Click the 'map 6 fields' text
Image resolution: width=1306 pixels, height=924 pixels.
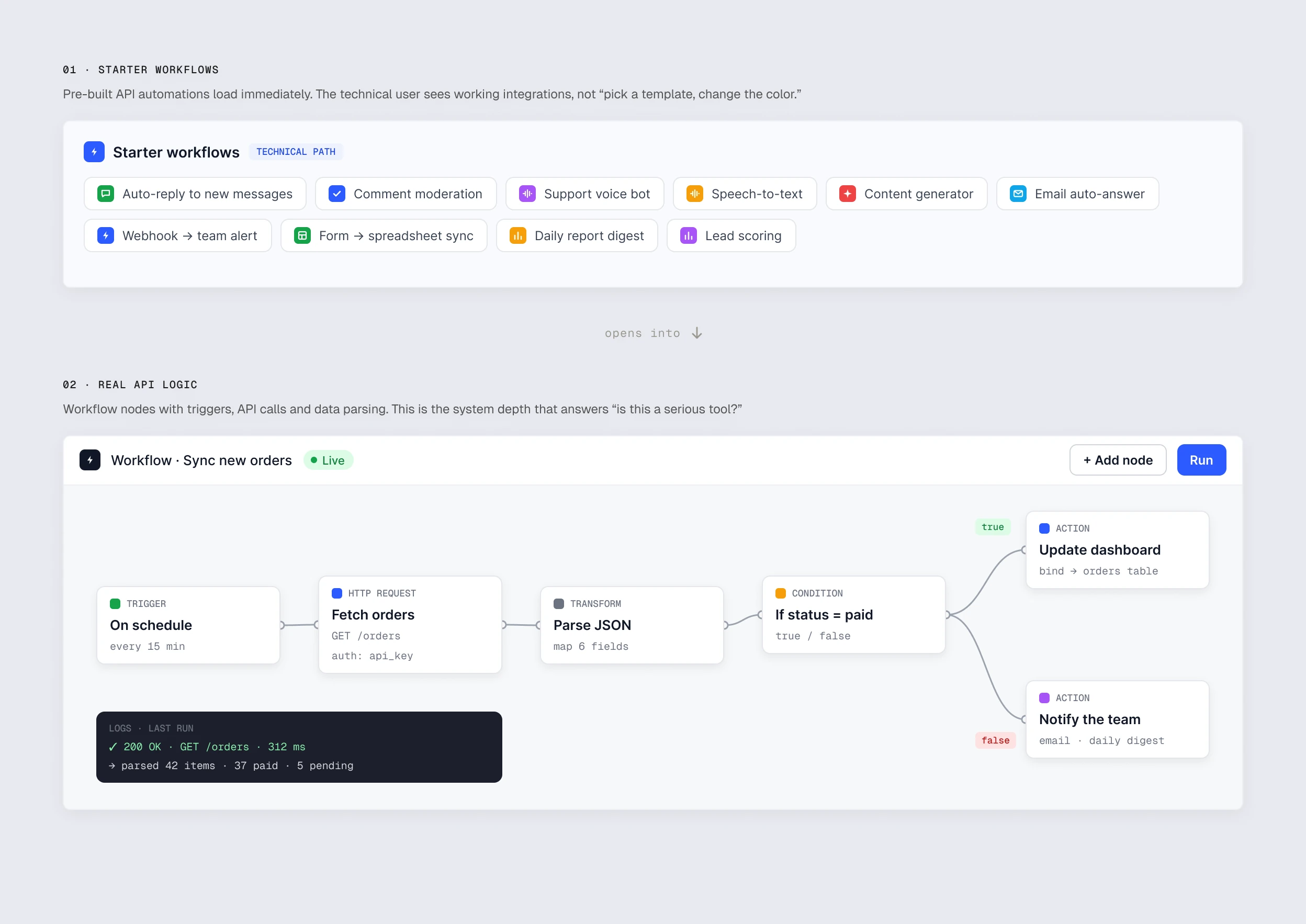tap(591, 646)
